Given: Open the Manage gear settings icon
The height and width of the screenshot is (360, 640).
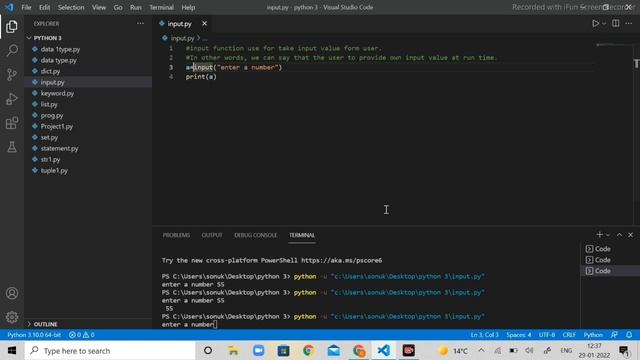Looking at the screenshot, I should click(12, 317).
